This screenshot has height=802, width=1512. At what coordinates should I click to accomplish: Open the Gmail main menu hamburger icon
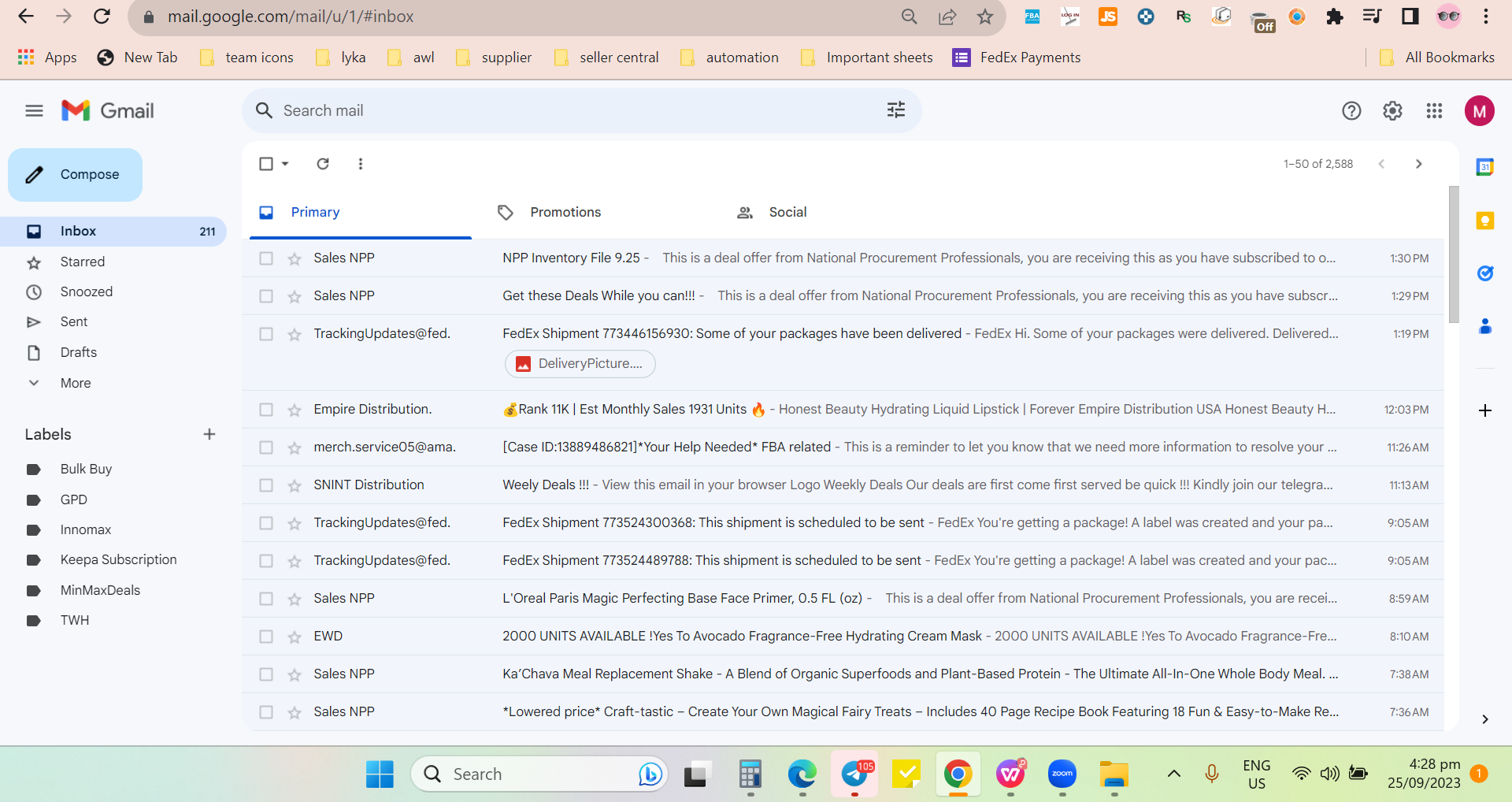pyautogui.click(x=34, y=111)
